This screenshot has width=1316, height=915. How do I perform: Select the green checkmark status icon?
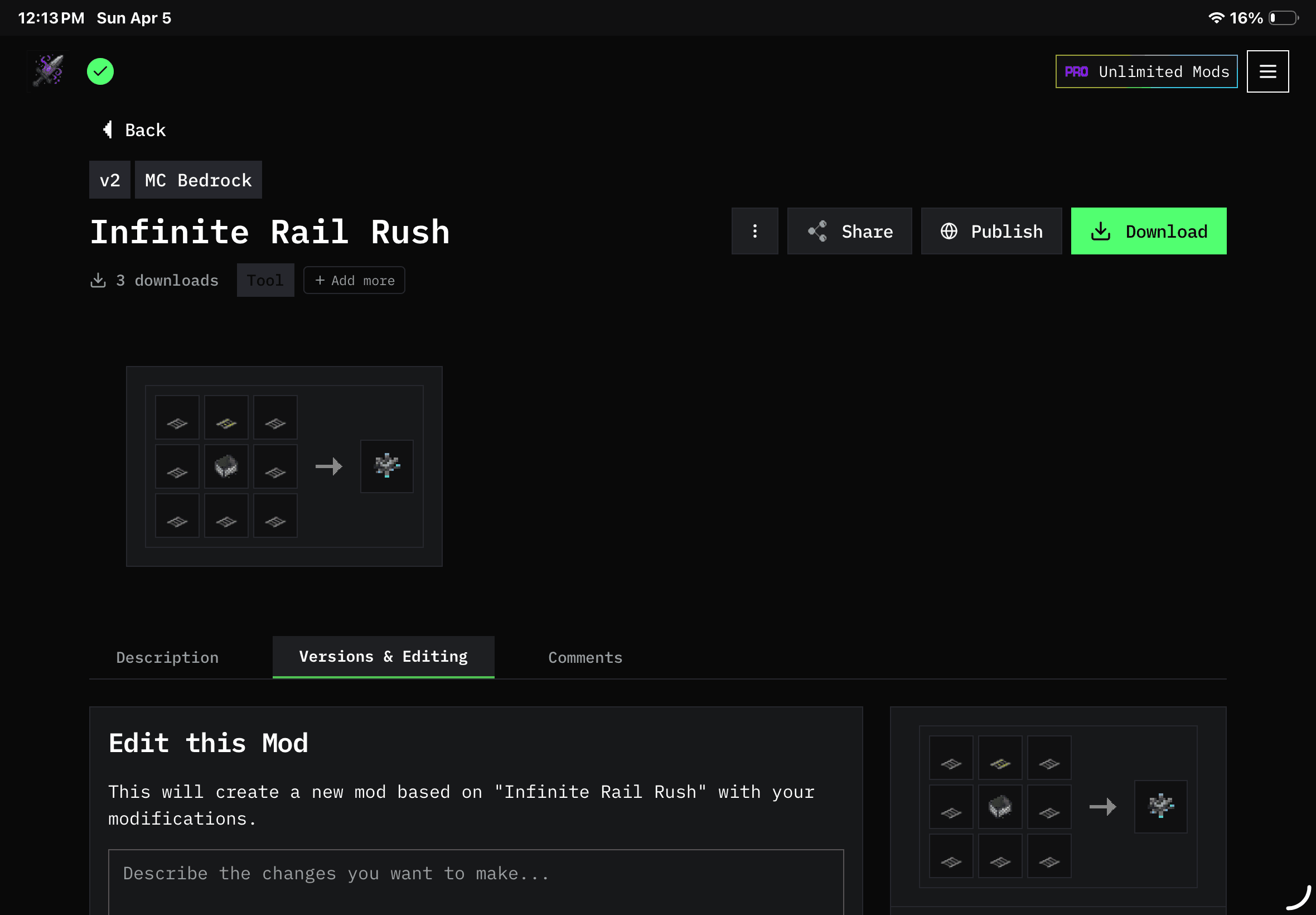[x=100, y=70]
